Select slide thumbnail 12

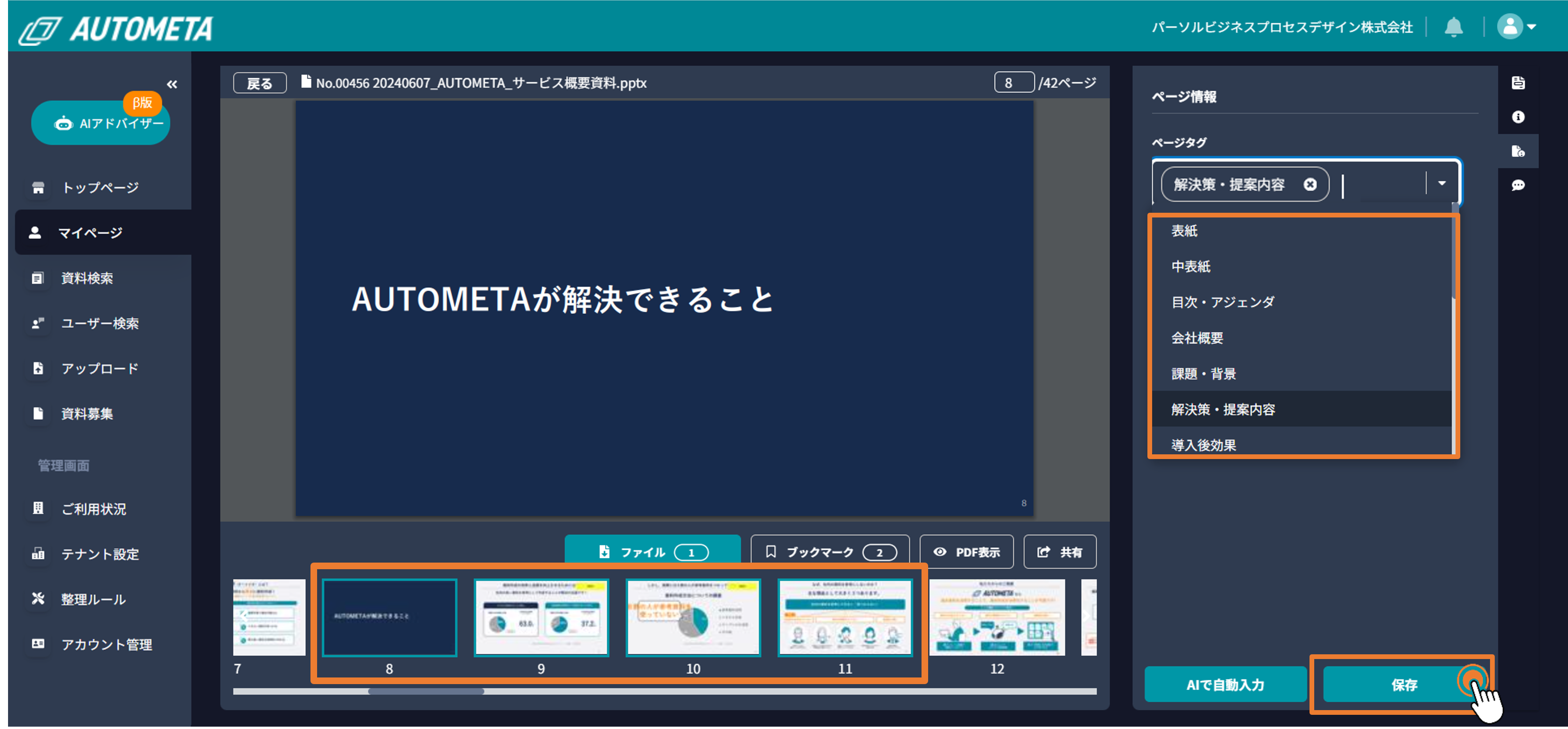point(997,617)
